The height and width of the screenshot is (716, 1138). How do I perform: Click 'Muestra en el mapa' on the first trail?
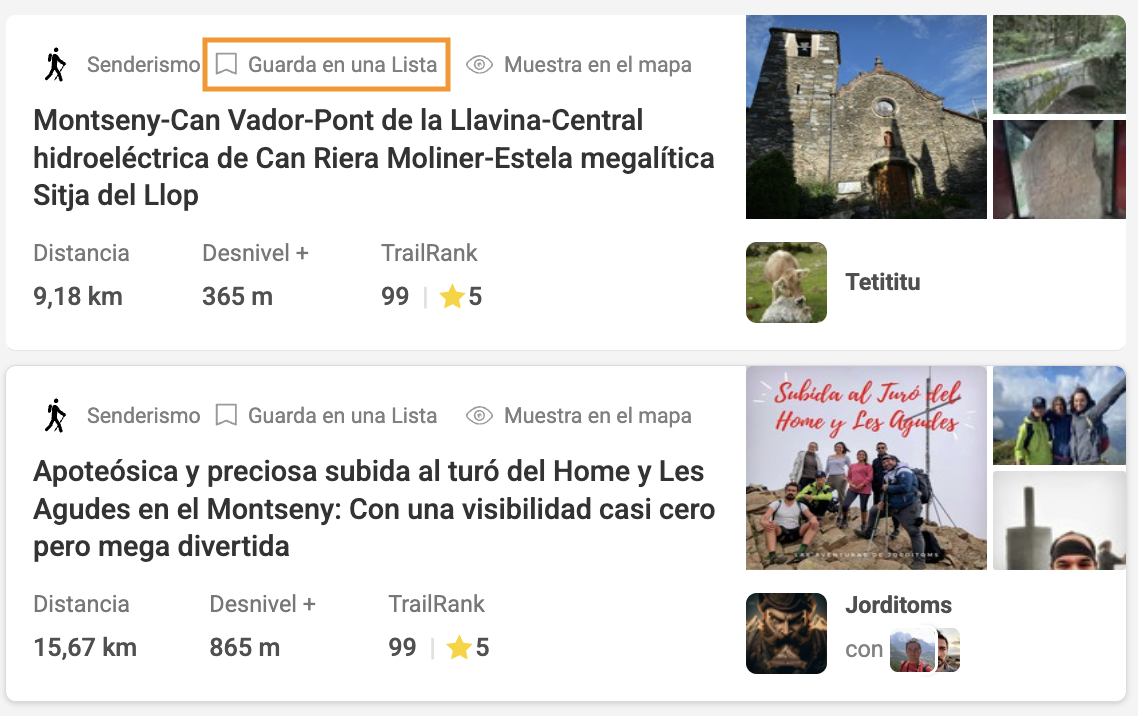point(597,65)
